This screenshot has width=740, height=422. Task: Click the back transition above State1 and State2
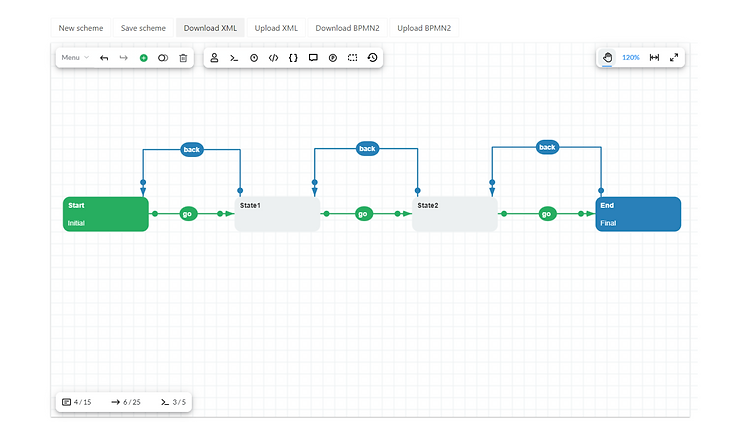(367, 149)
